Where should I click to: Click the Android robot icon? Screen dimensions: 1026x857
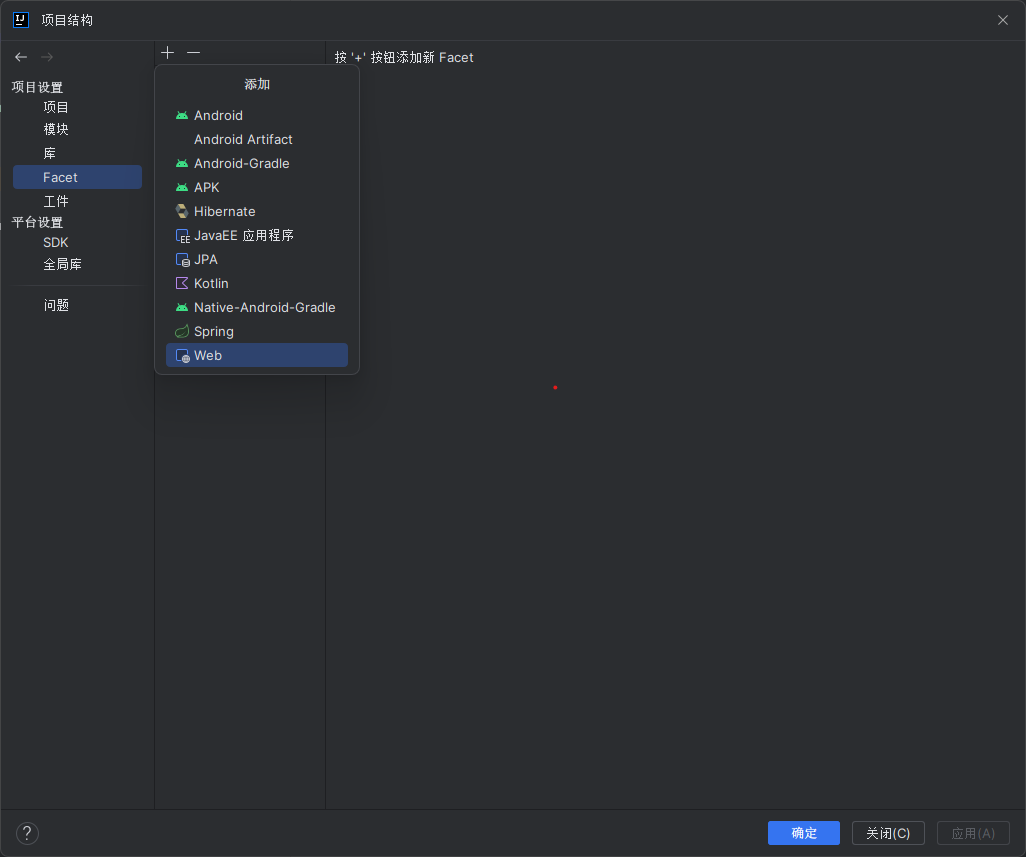pos(182,115)
